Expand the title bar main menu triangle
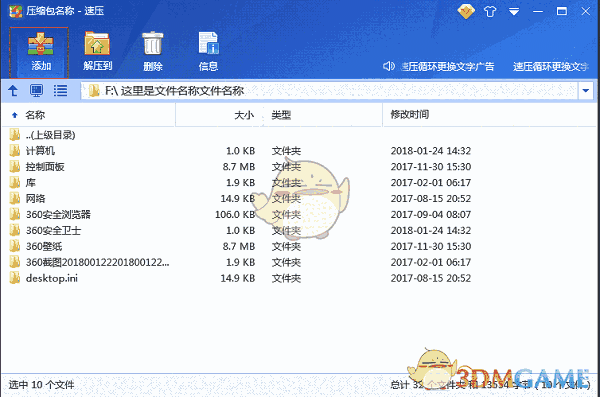The height and width of the screenshot is (397, 600). pyautogui.click(x=514, y=11)
